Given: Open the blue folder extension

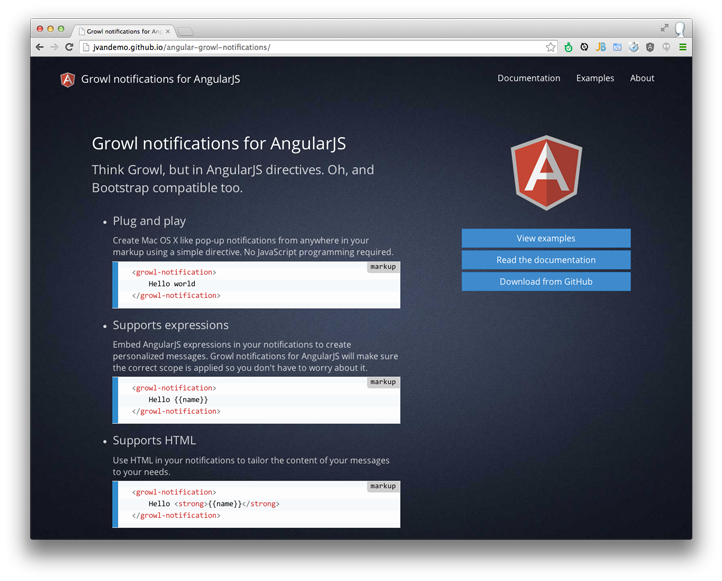Looking at the screenshot, I should [x=617, y=47].
